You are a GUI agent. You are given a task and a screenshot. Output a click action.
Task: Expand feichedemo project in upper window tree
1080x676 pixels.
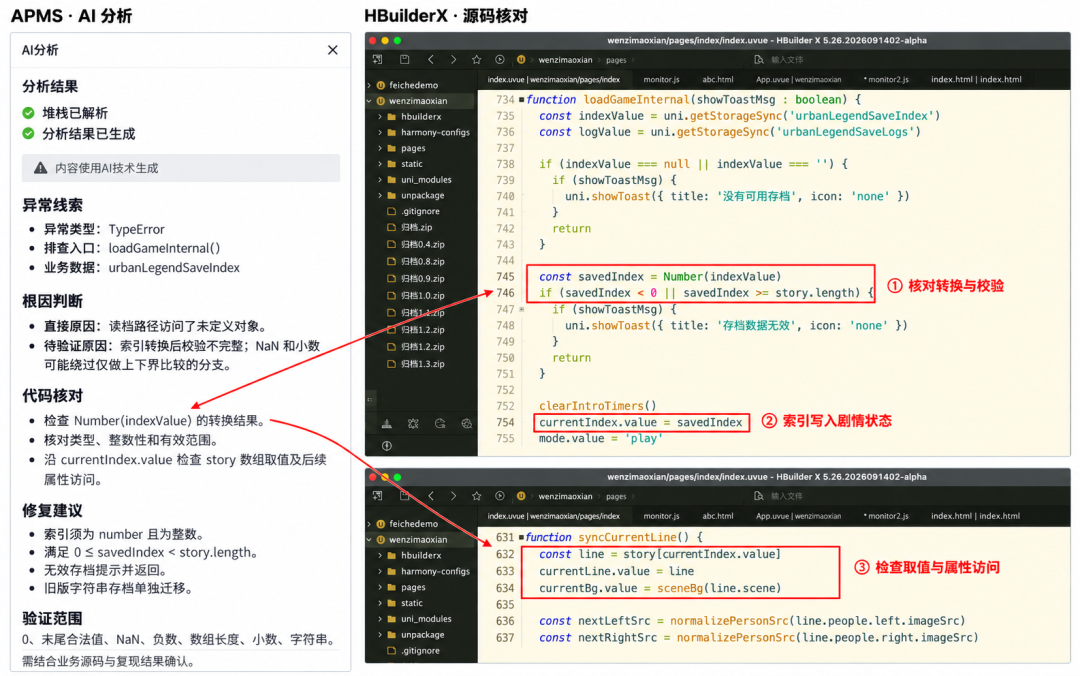pyautogui.click(x=370, y=85)
